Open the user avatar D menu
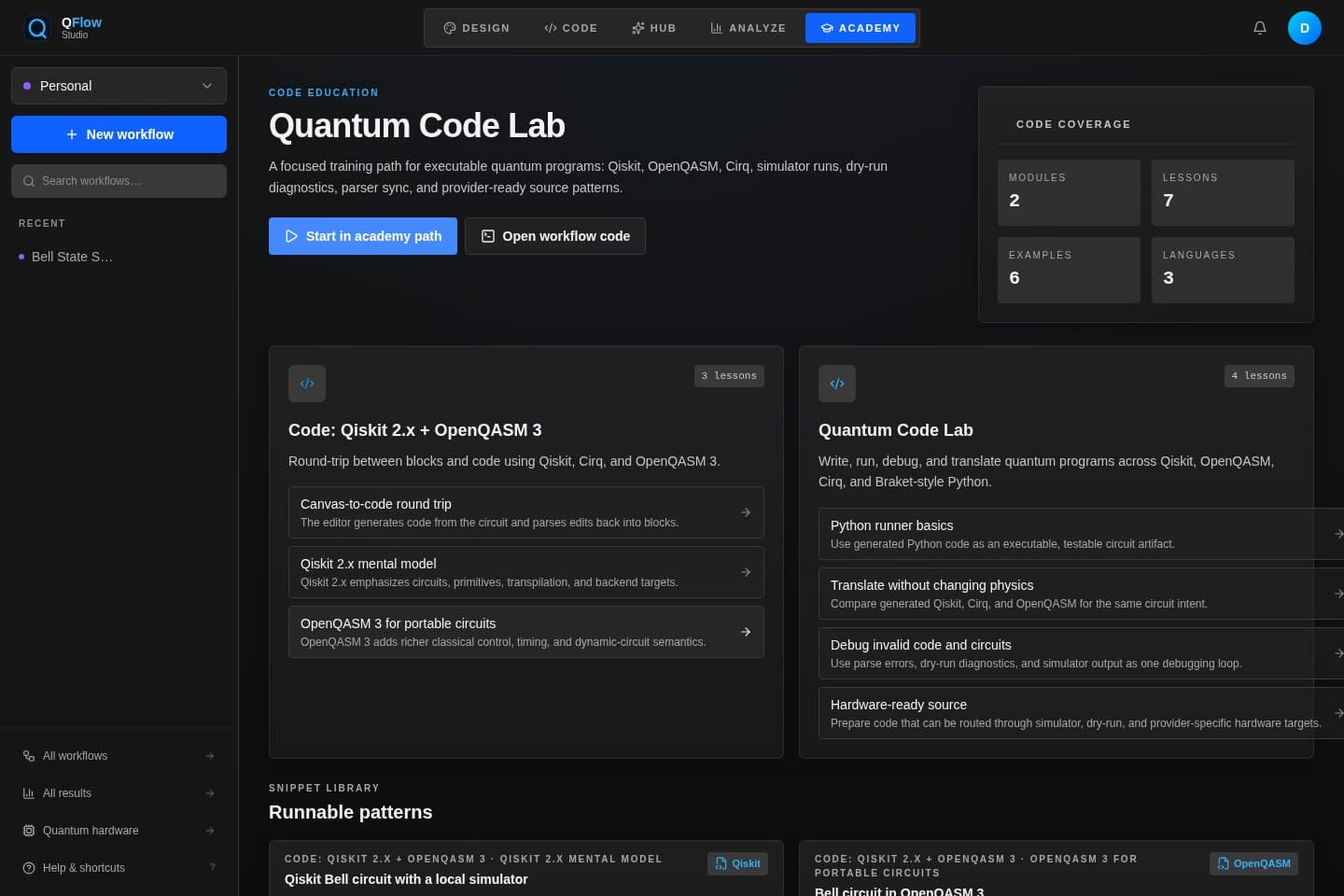Viewport: 1344px width, 896px height. click(x=1305, y=28)
